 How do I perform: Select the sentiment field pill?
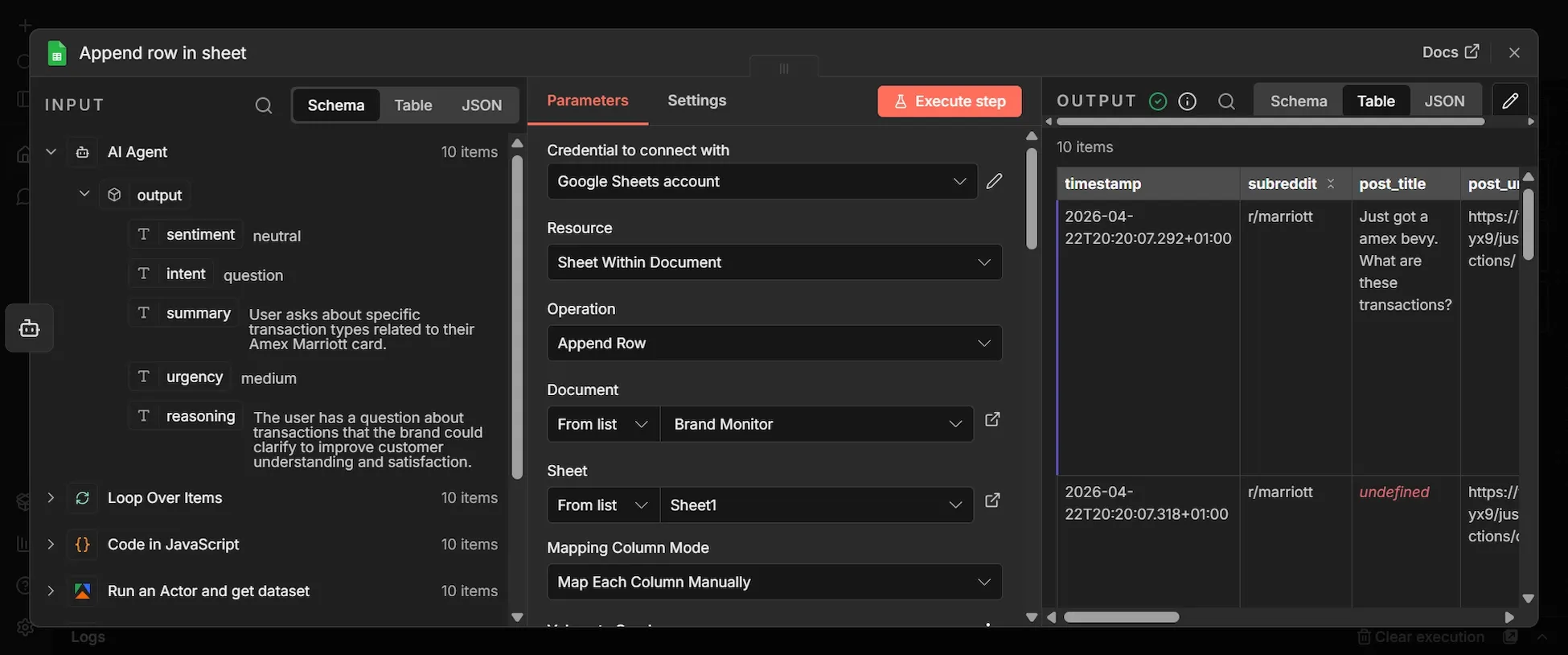tap(186, 234)
